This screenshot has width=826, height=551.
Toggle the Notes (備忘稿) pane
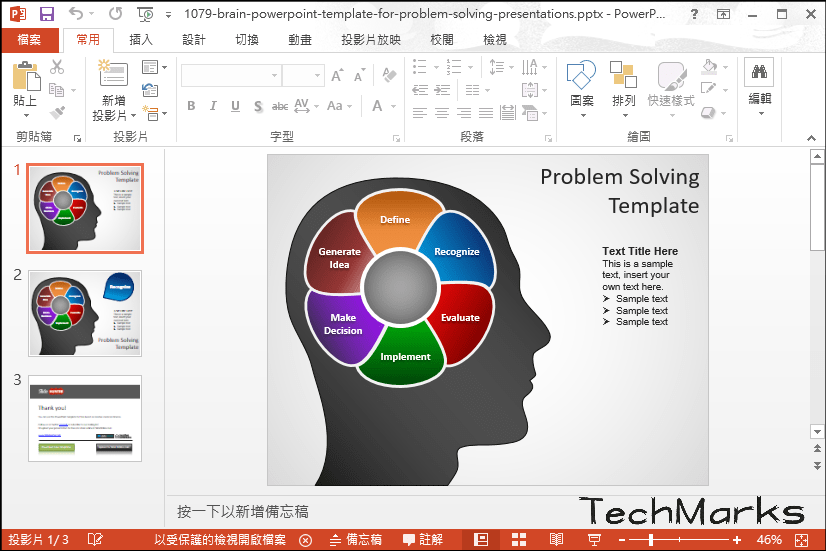coord(355,539)
